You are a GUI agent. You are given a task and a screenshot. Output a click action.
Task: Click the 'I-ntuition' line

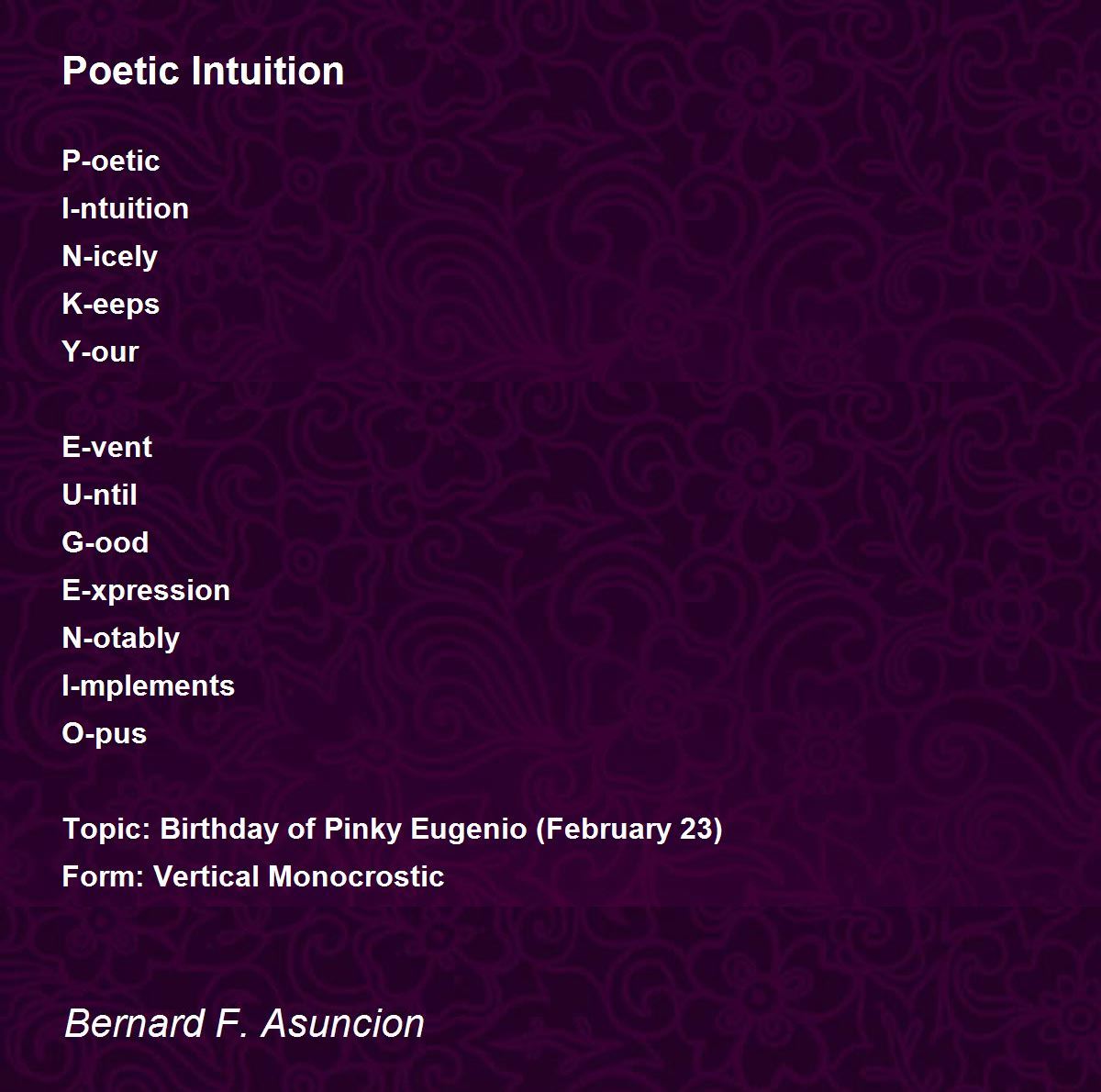pyautogui.click(x=125, y=208)
